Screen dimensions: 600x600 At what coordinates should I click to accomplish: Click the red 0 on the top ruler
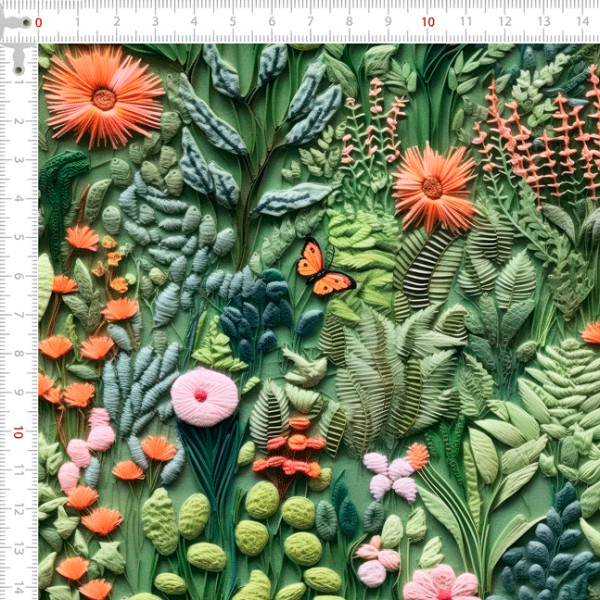[39, 23]
